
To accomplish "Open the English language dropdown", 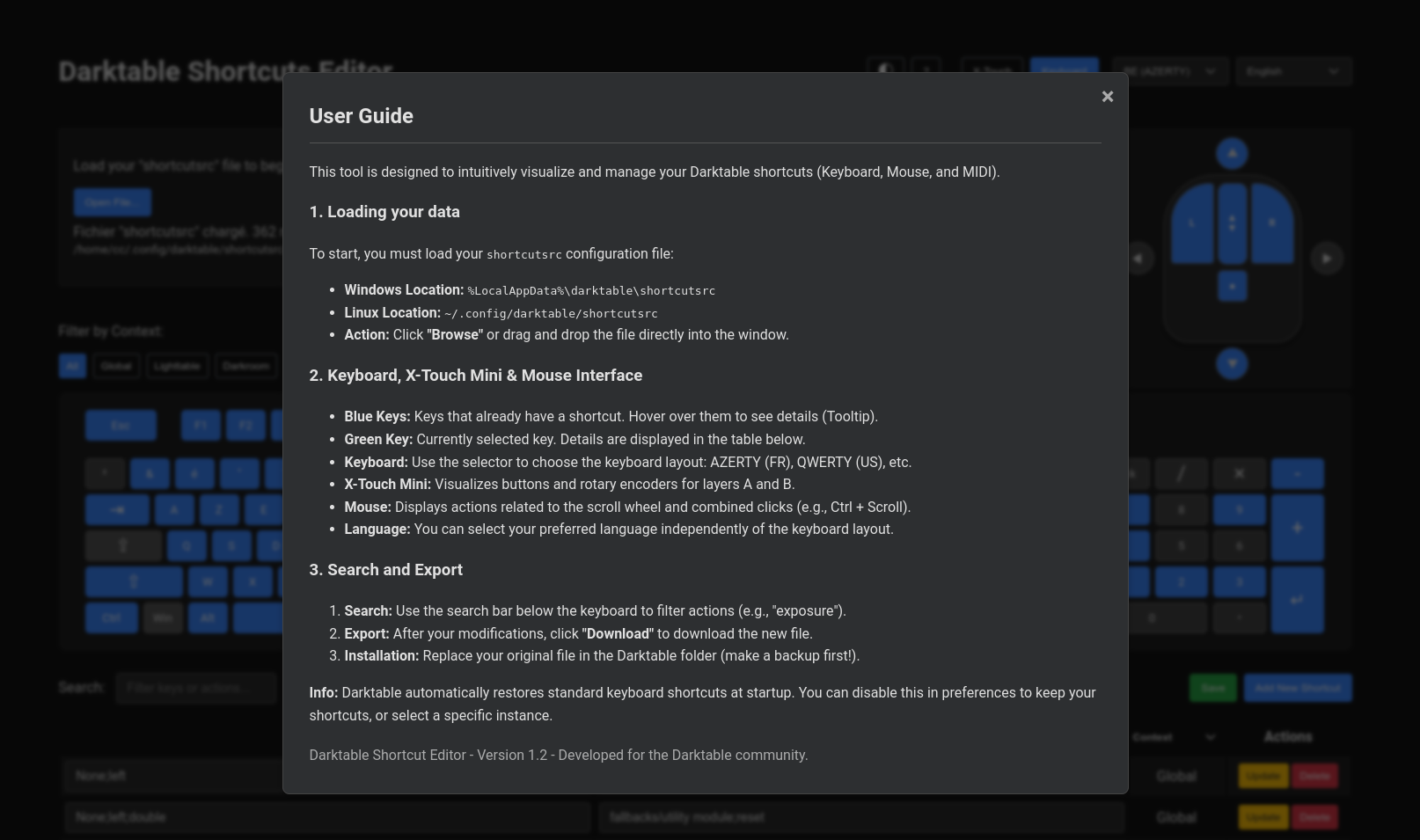I will tap(1292, 71).
